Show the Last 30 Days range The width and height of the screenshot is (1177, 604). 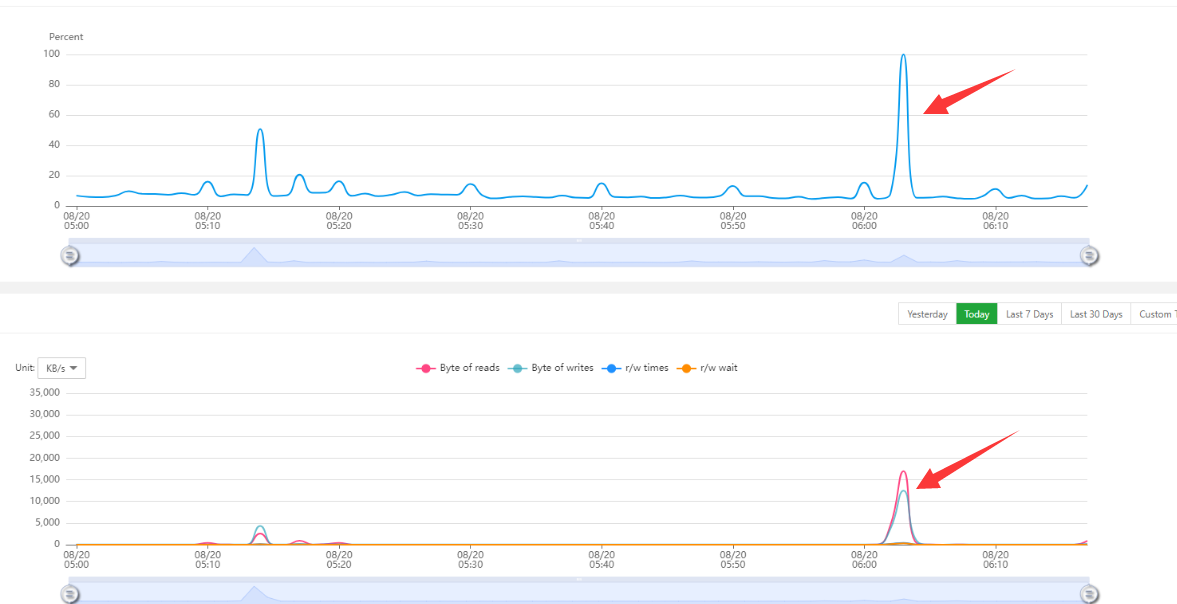pos(1096,314)
